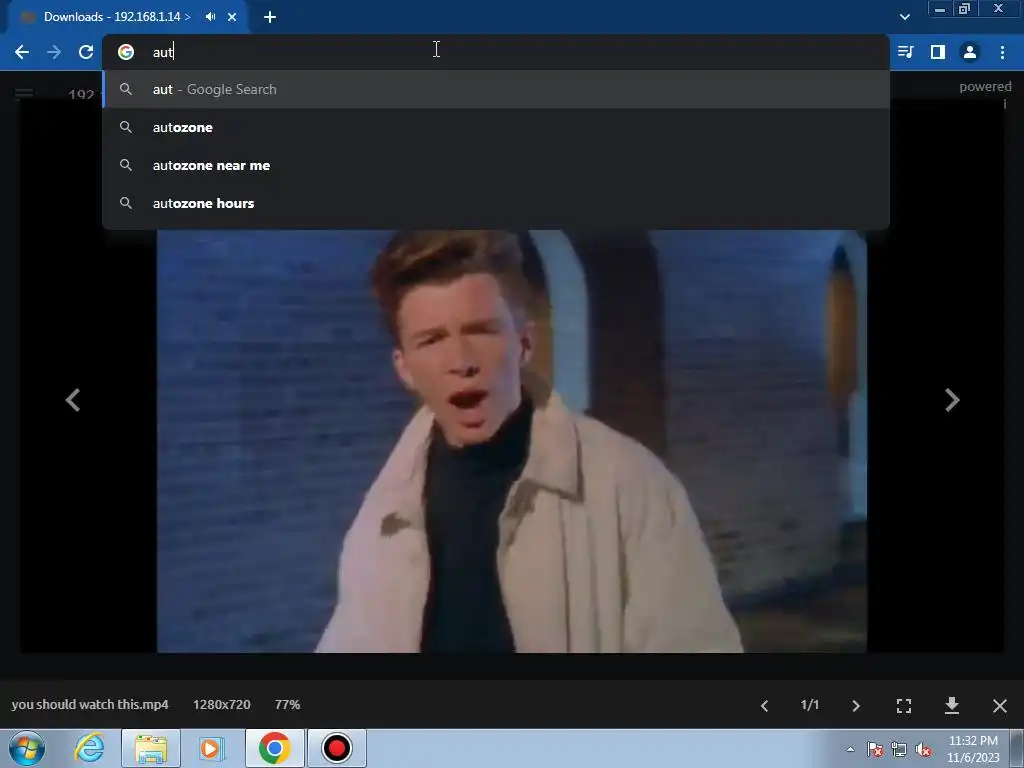This screenshot has height=768, width=1024.
Task: Choose the 'autozone hours' suggestion
Action: click(496, 203)
